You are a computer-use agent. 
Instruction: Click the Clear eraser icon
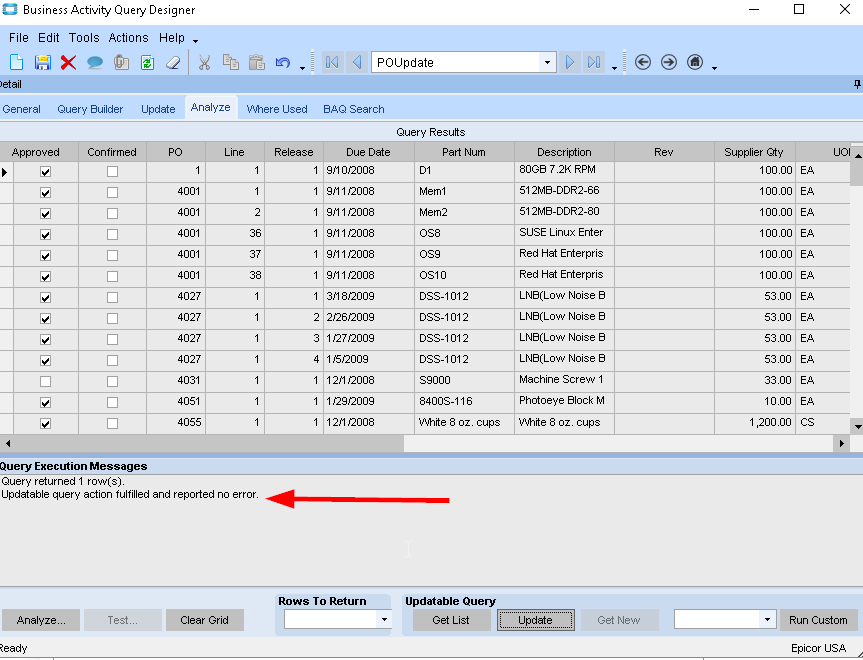(x=173, y=62)
